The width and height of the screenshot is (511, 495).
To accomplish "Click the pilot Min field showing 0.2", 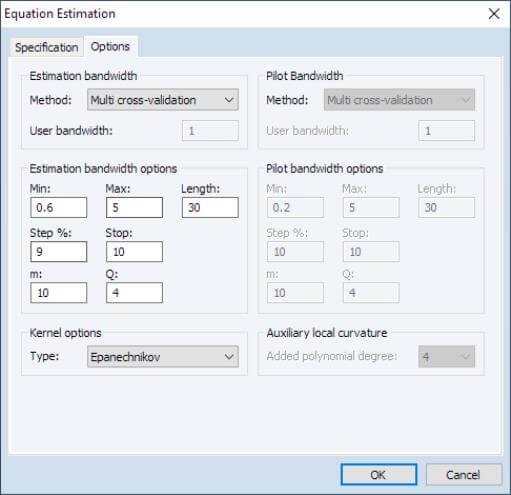I will [295, 208].
